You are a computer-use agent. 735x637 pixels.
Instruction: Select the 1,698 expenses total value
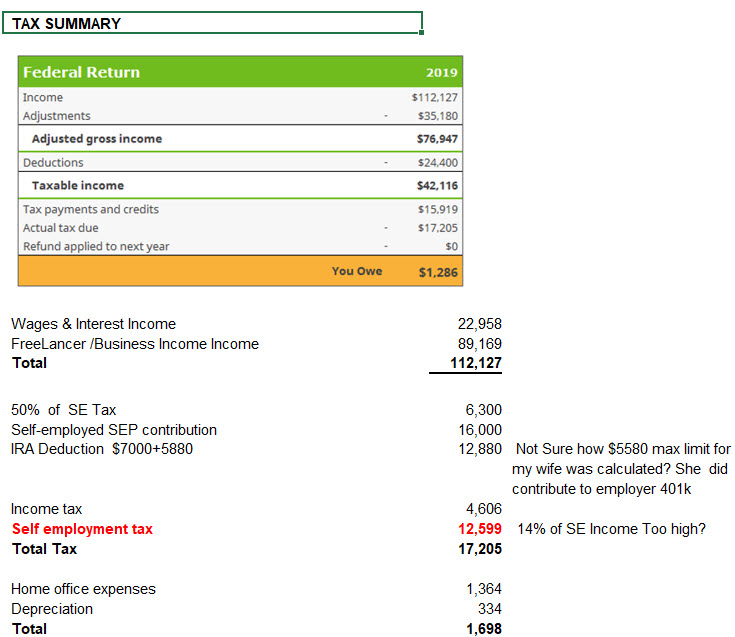(484, 629)
